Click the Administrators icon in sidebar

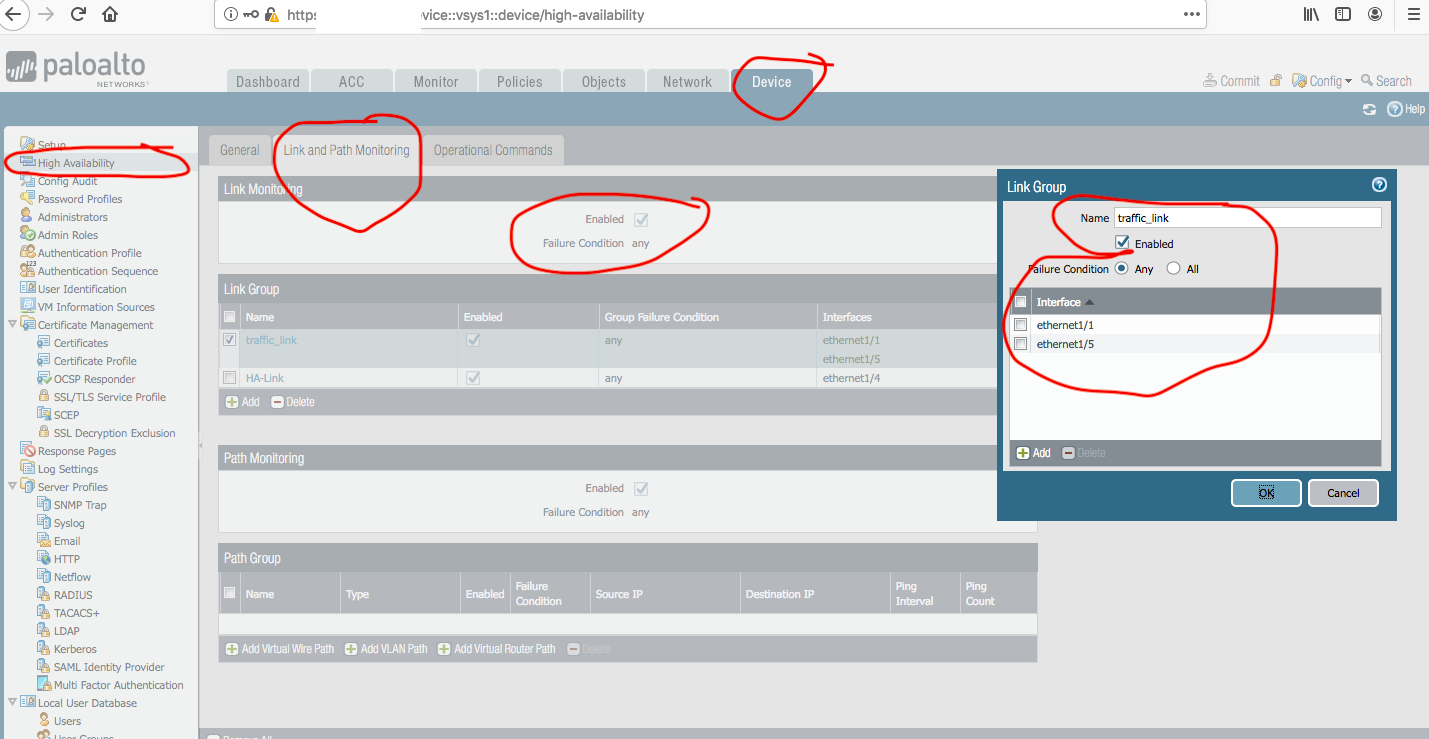coord(28,217)
